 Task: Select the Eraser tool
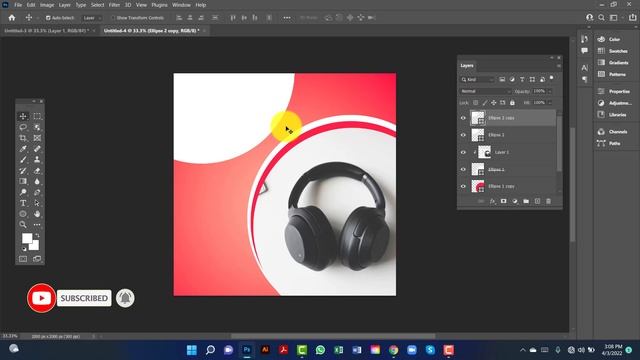(x=37, y=171)
